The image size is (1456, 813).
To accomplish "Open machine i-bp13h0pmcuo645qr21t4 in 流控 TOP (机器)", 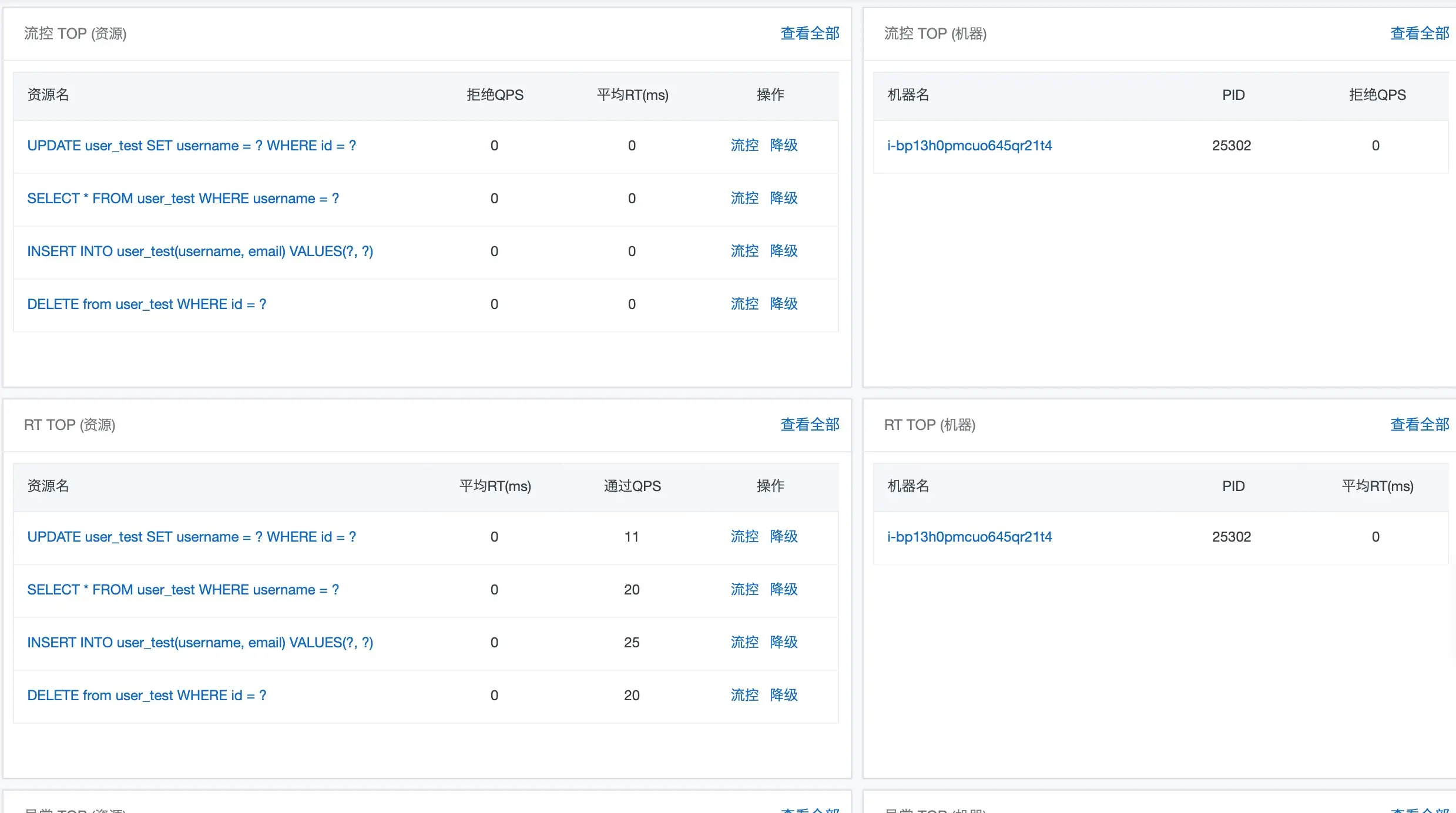I will point(969,146).
